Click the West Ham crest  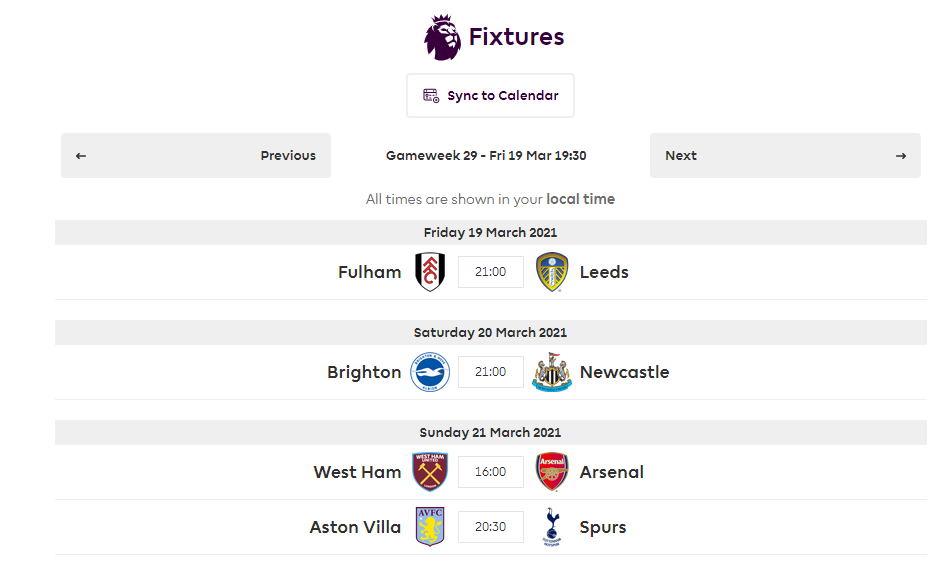pyautogui.click(x=430, y=472)
